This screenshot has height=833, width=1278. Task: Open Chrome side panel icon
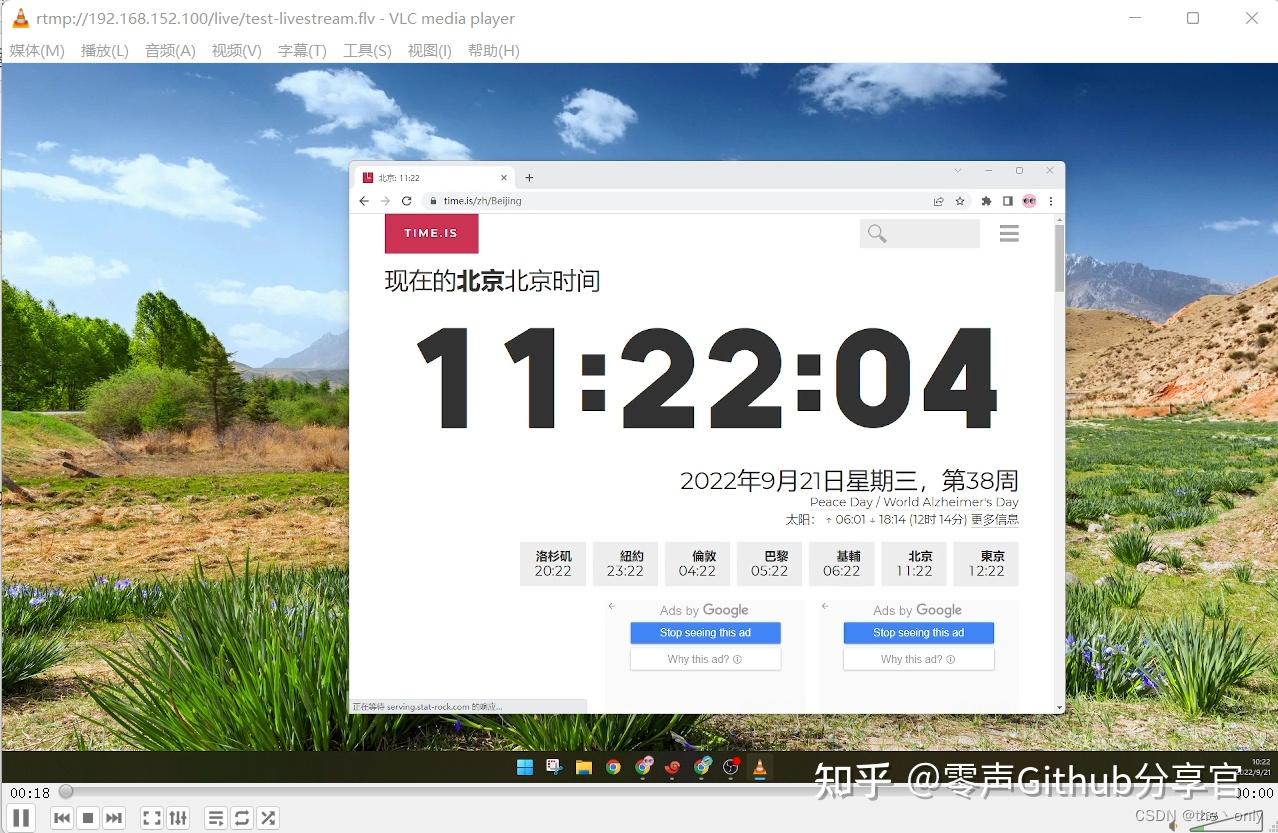pos(1007,201)
